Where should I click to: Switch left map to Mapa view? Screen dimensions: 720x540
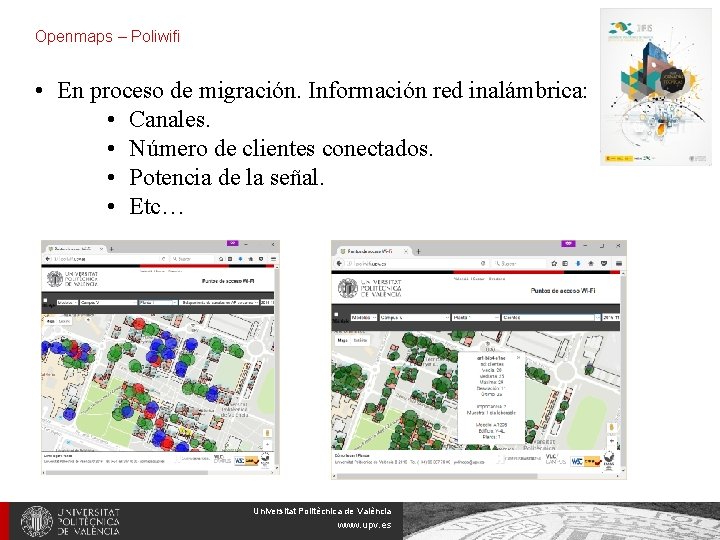click(x=51, y=321)
